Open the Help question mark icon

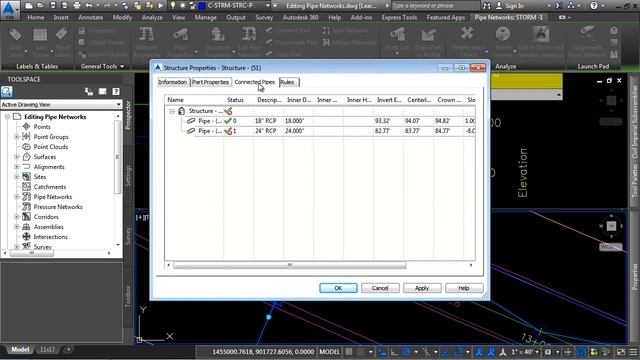click(x=594, y=6)
